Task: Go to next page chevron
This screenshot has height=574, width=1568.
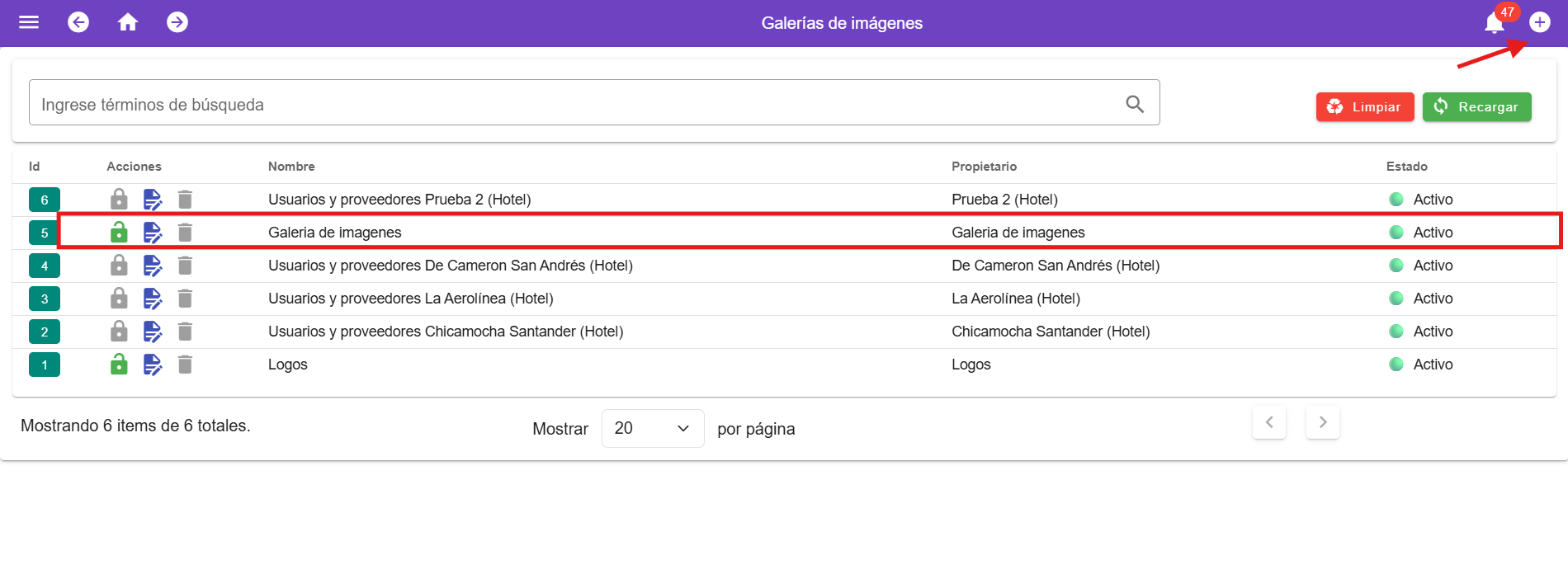Action: (x=1322, y=422)
